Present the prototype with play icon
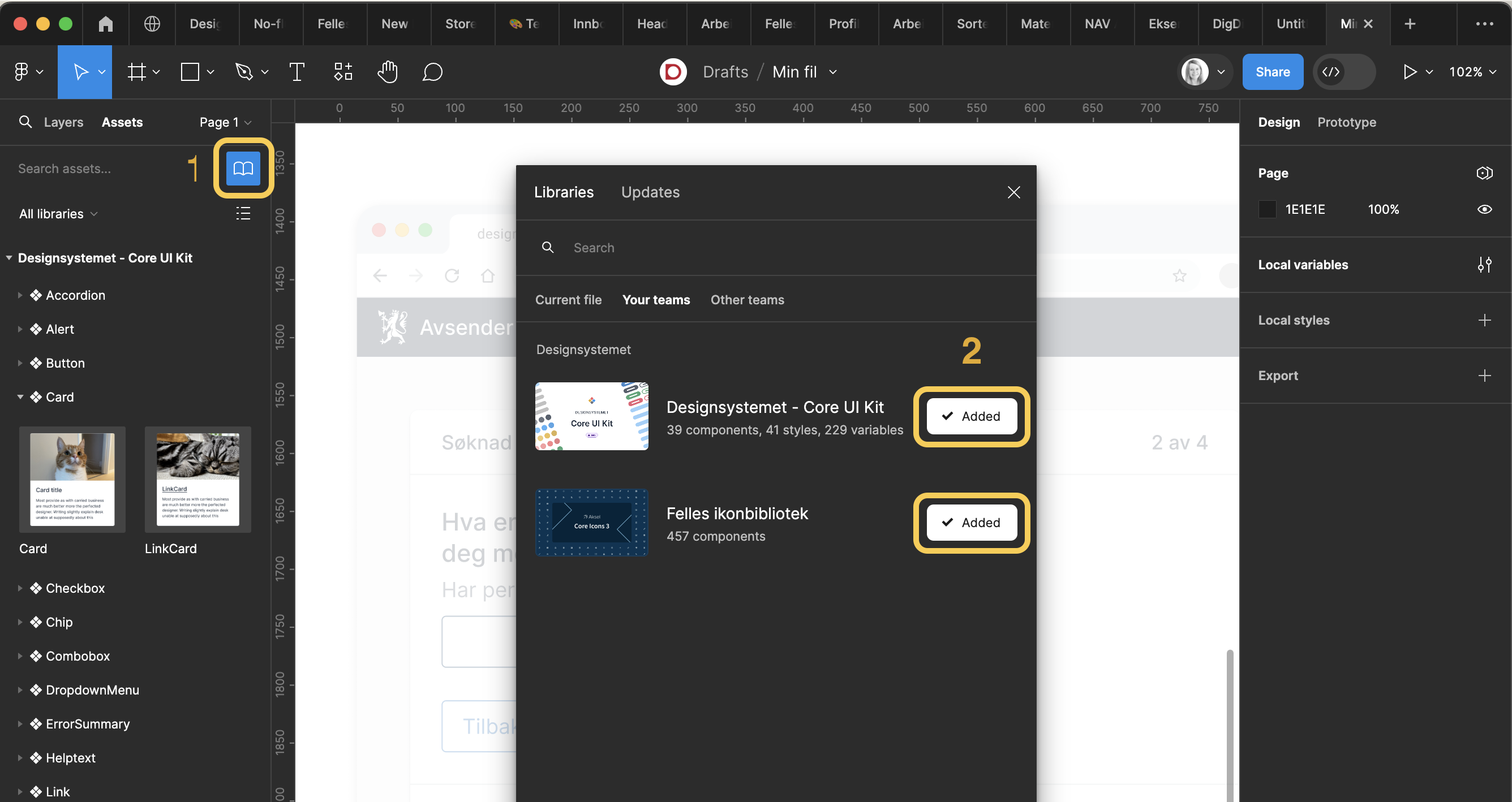Viewport: 1512px width, 802px height. [x=1409, y=72]
